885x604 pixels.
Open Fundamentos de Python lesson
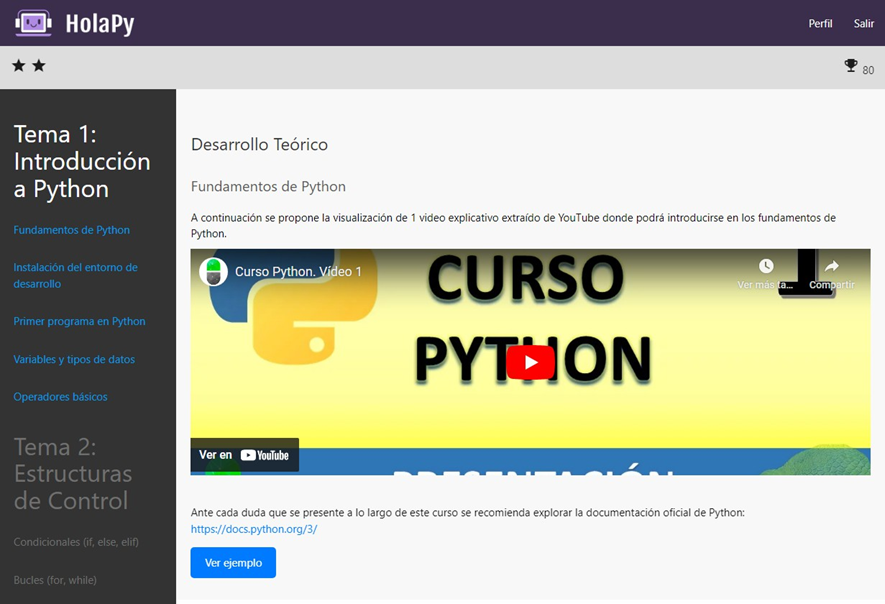point(72,230)
